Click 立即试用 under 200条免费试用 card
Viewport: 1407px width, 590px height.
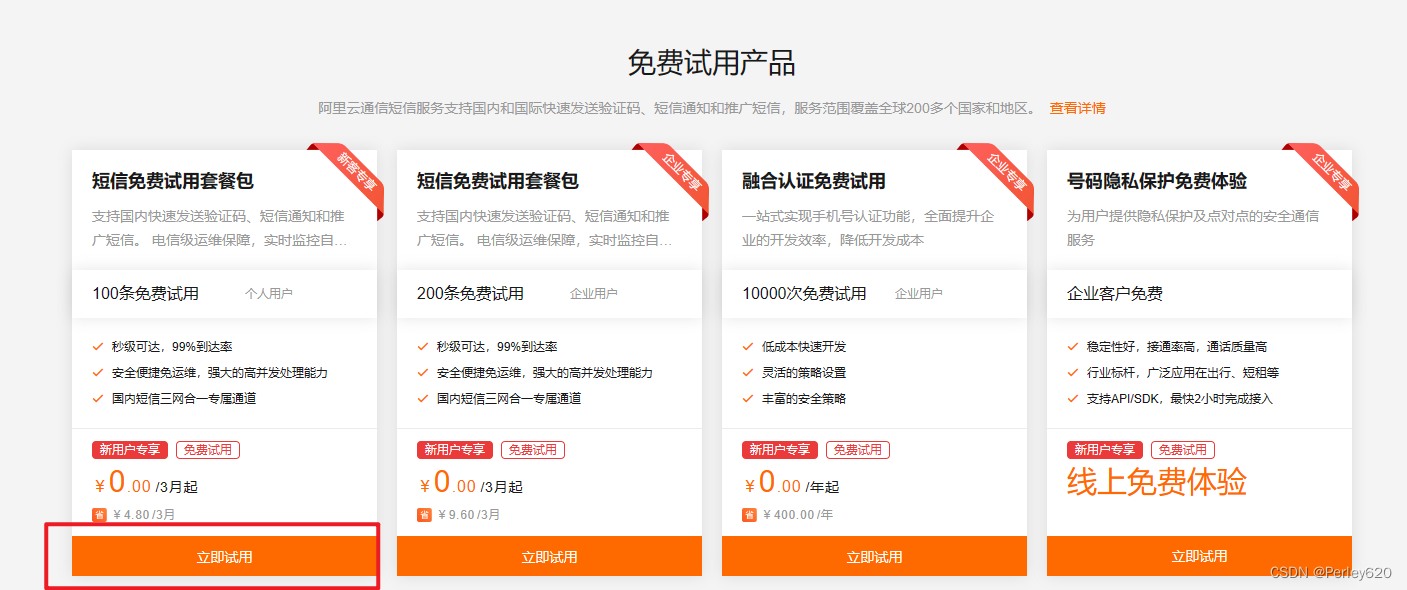[x=549, y=556]
